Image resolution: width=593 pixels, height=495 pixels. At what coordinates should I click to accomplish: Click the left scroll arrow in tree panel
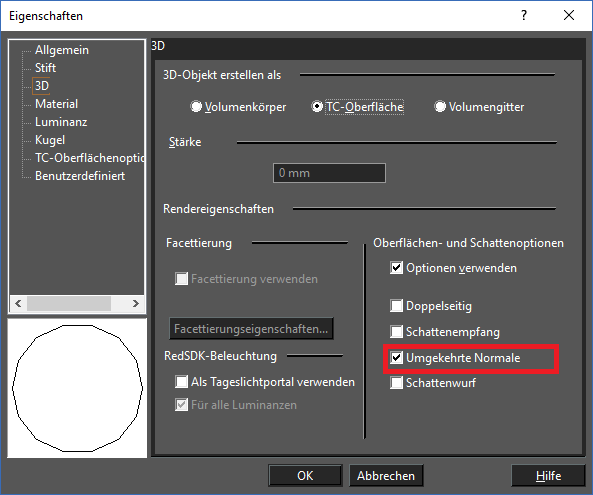coord(18,303)
